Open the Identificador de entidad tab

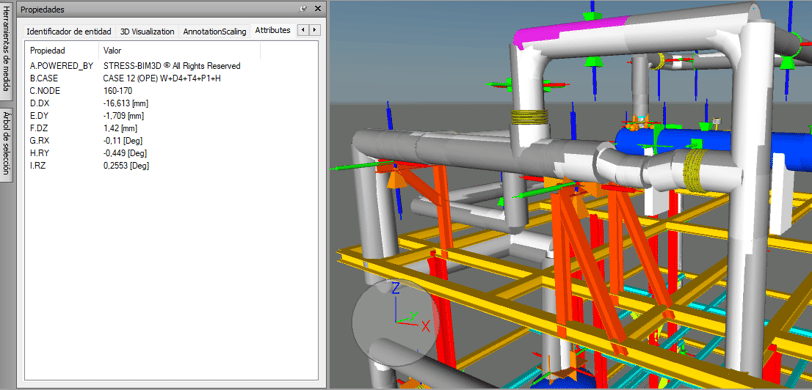click(69, 31)
